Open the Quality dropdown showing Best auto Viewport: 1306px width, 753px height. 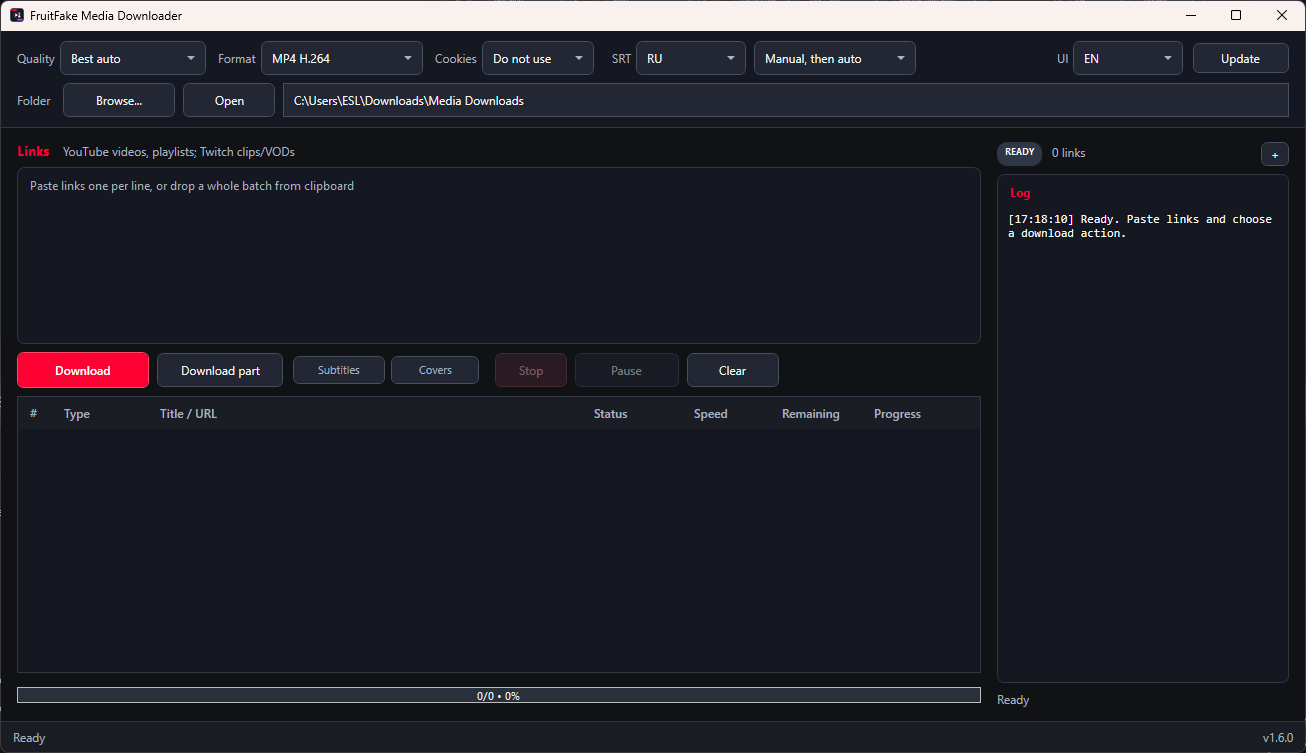[x=133, y=58]
